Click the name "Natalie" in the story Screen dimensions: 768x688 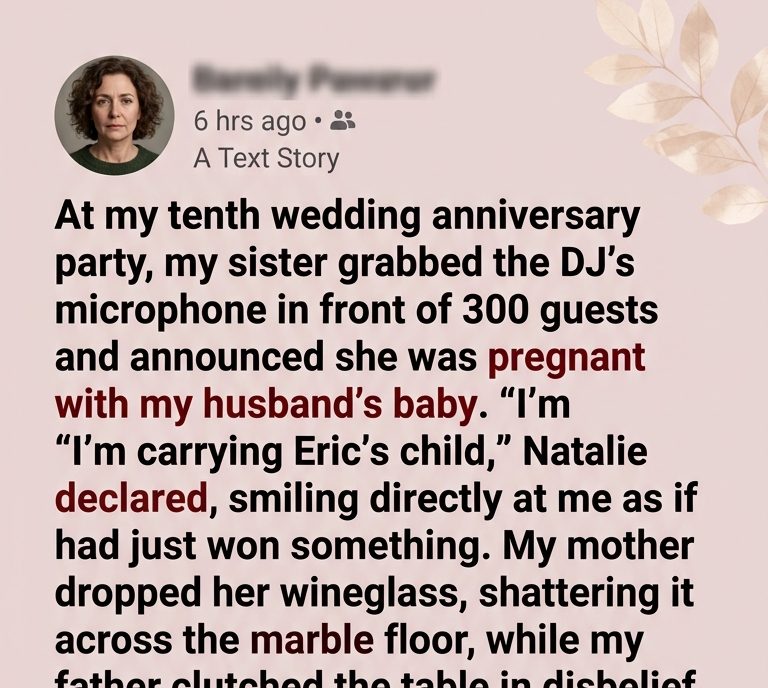584,452
